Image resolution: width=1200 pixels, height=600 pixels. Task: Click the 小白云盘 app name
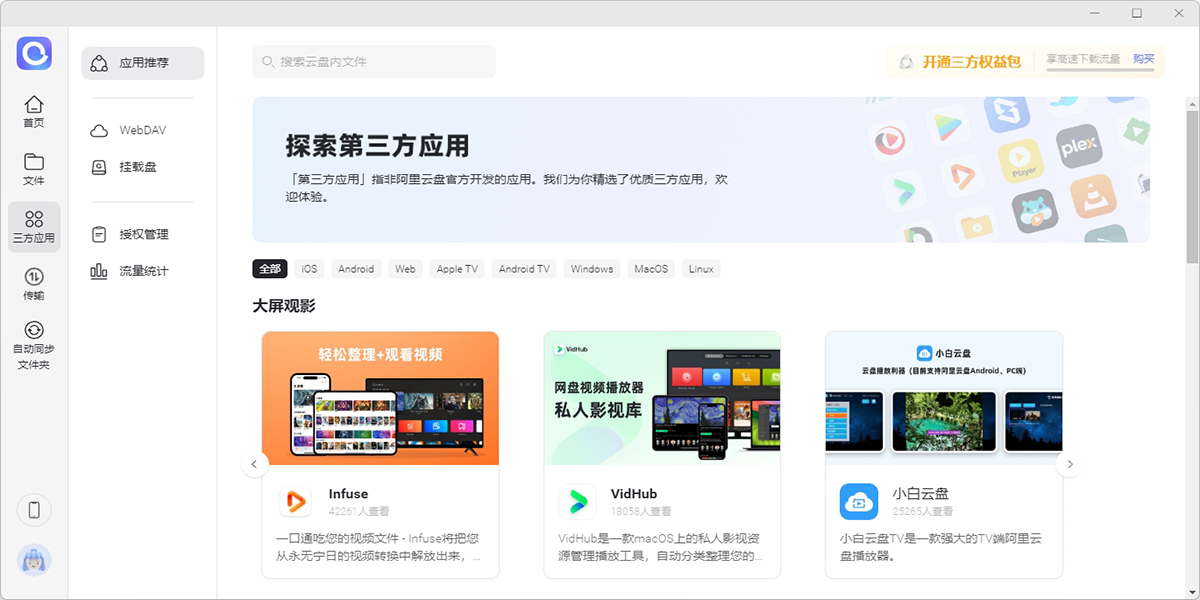click(921, 494)
